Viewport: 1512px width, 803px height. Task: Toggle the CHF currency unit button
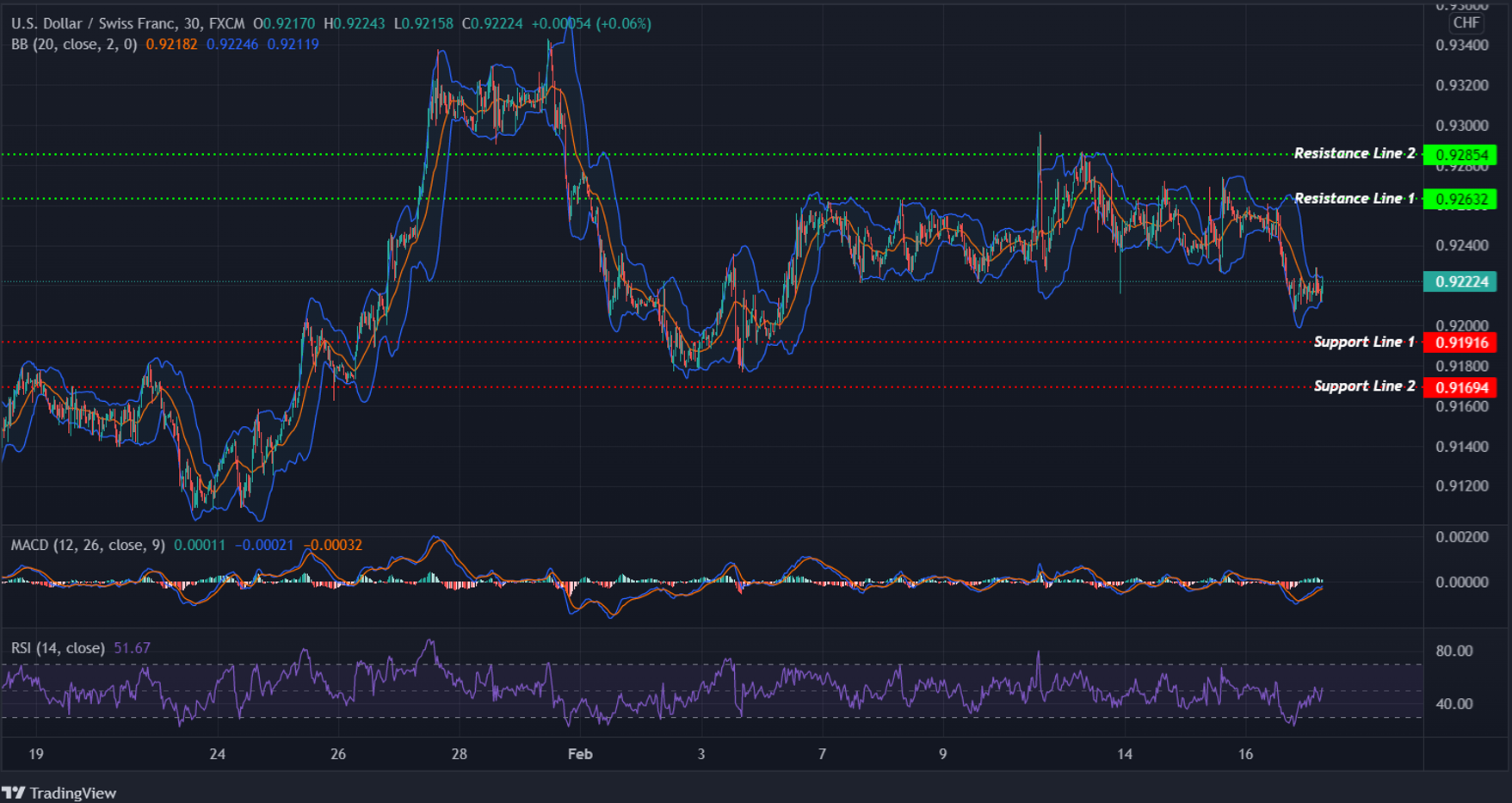click(1466, 24)
